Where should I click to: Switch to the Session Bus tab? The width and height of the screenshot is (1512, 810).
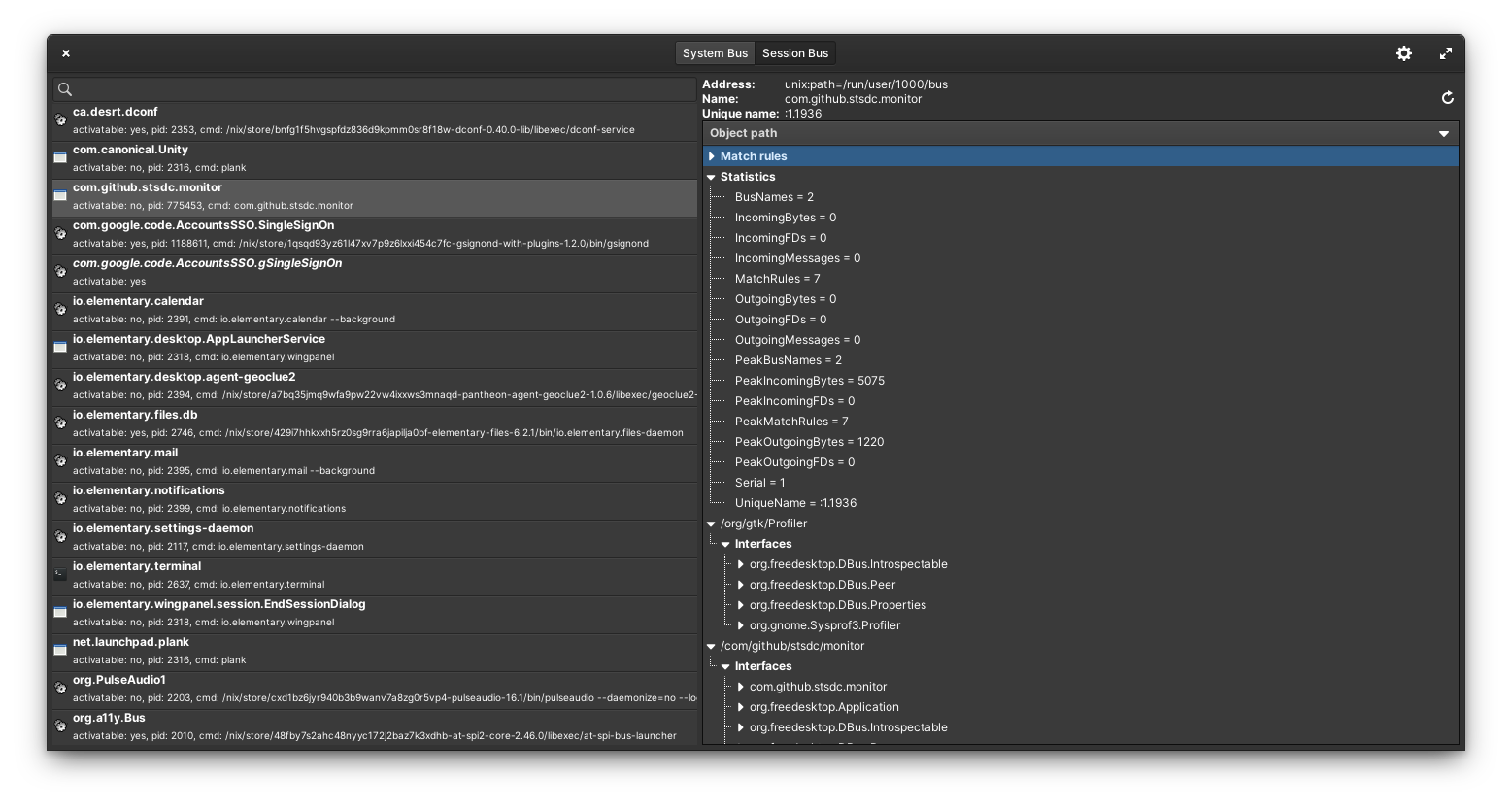pyautogui.click(x=795, y=53)
